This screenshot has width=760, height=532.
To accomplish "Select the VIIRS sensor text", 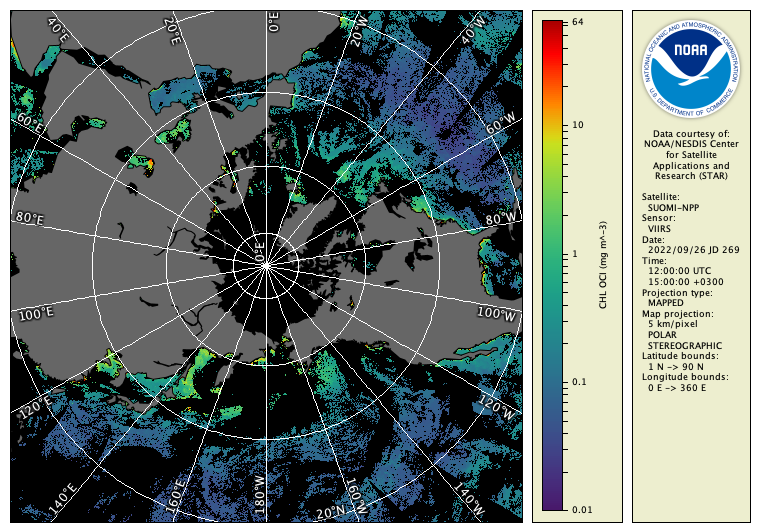I will [661, 228].
